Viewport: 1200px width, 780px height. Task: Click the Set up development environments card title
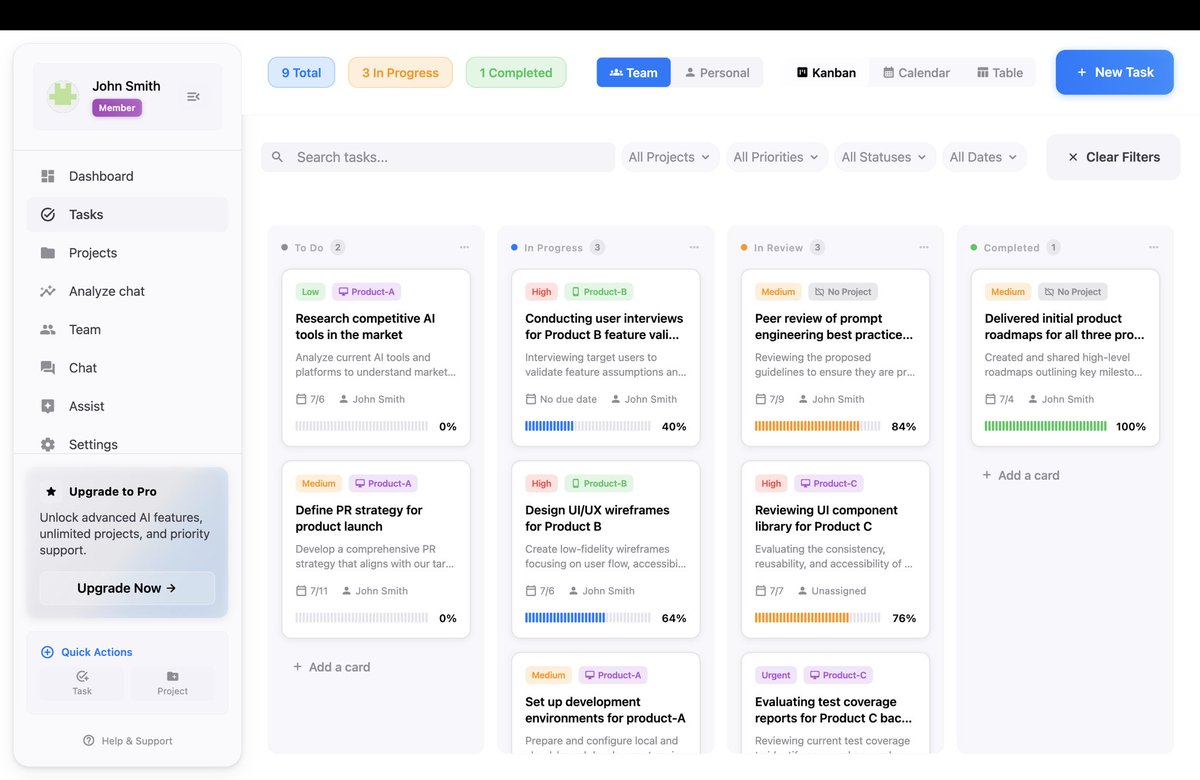point(605,710)
